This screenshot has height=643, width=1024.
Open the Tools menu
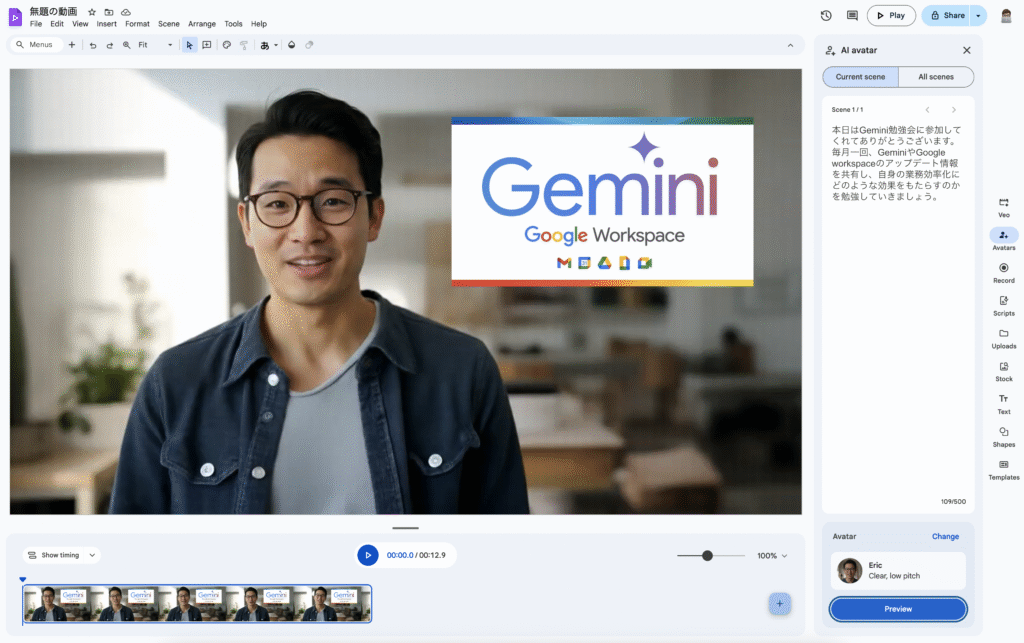(233, 24)
